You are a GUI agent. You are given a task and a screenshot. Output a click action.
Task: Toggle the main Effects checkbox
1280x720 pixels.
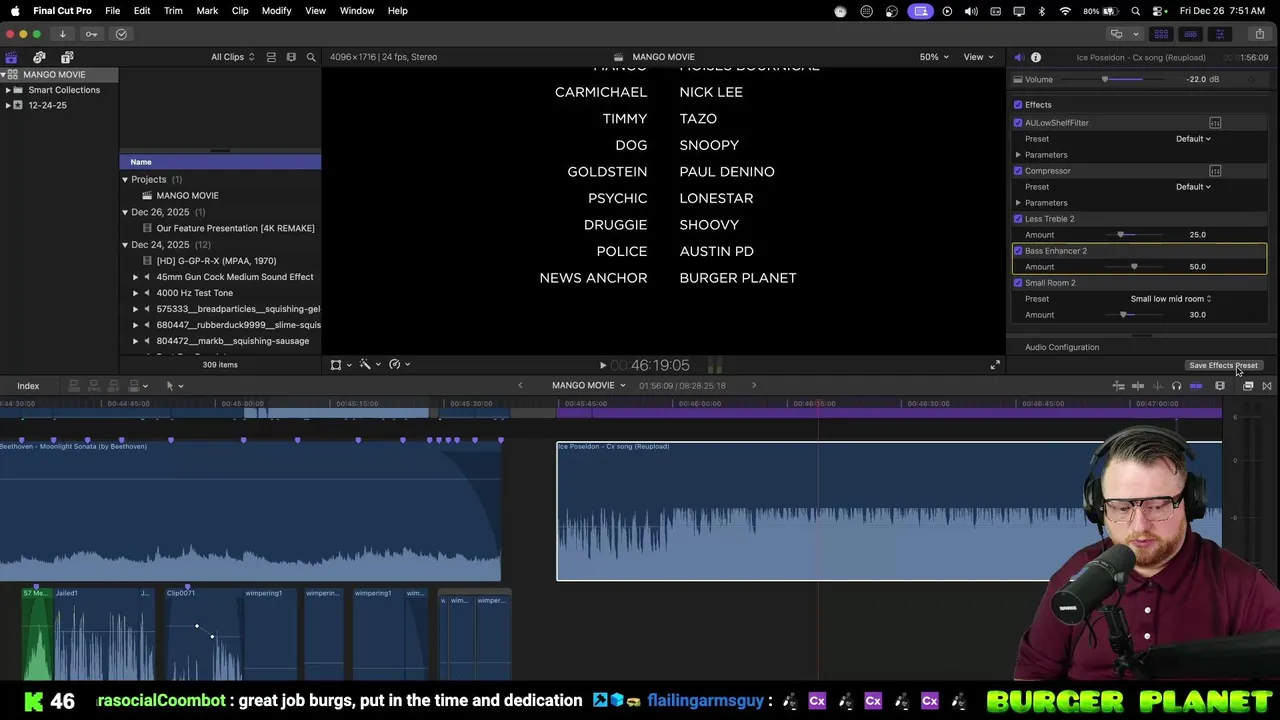[1018, 105]
